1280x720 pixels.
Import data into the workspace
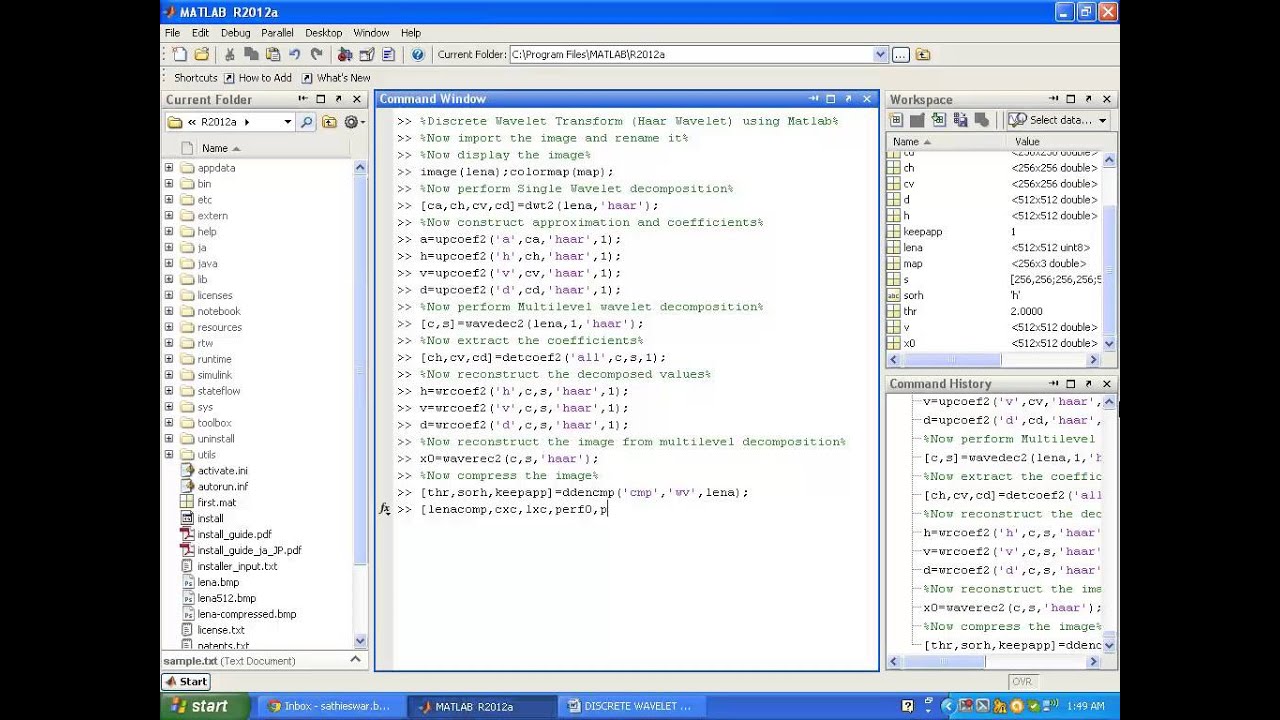pyautogui.click(x=938, y=120)
